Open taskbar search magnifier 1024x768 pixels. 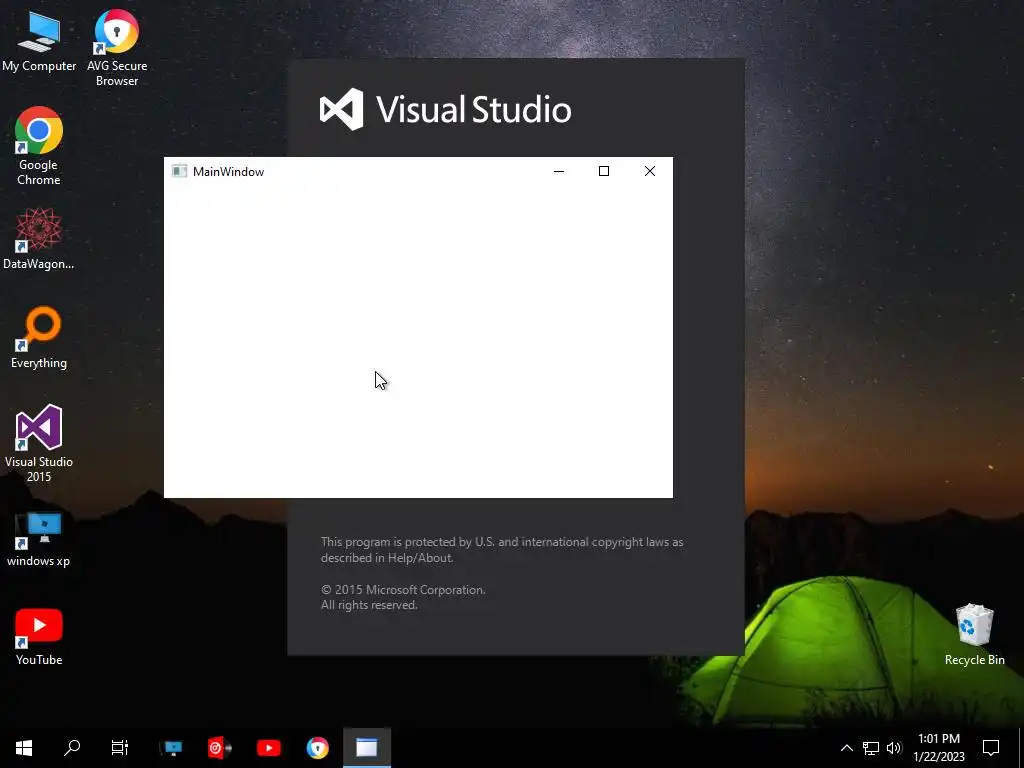[x=72, y=748]
